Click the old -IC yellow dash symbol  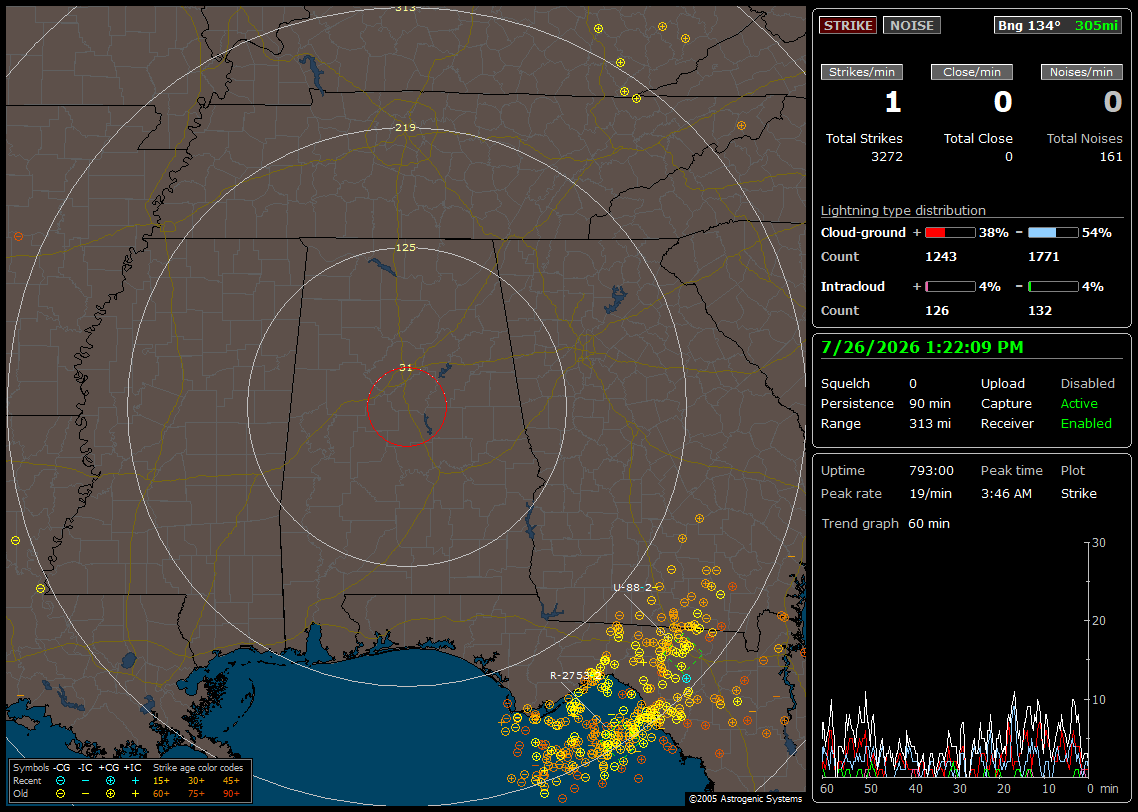86,794
